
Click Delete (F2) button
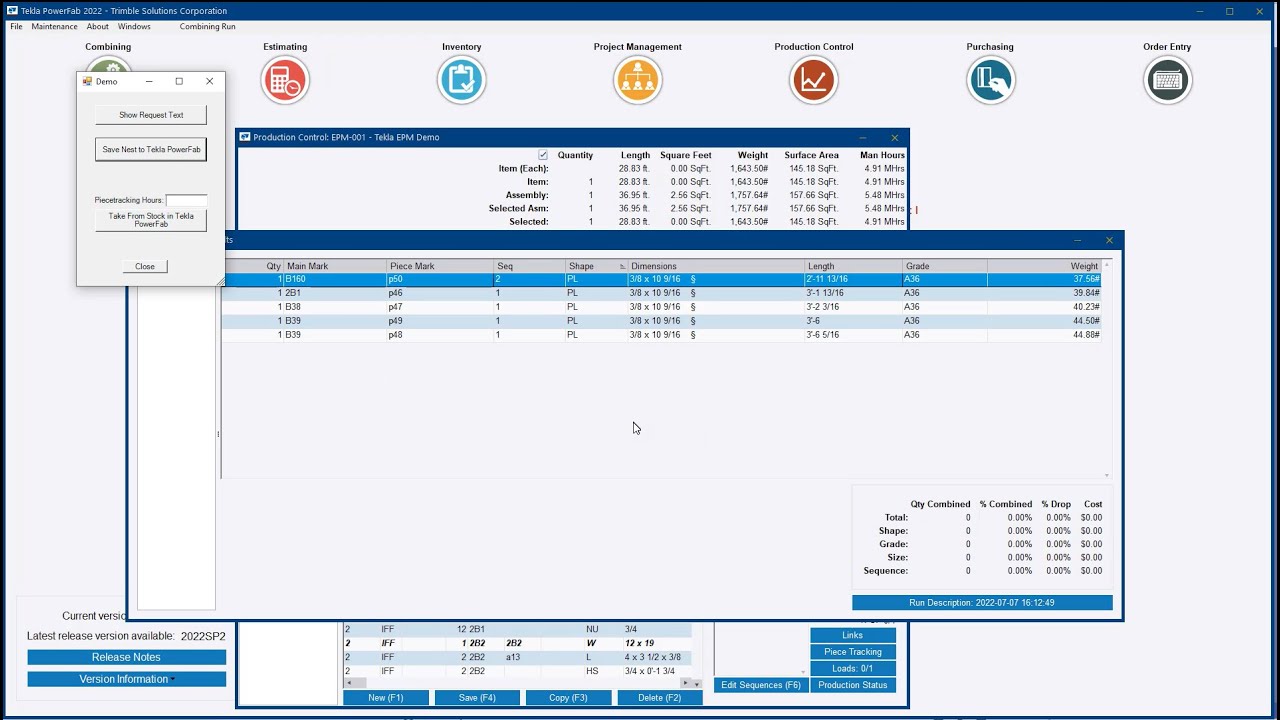(x=660, y=698)
